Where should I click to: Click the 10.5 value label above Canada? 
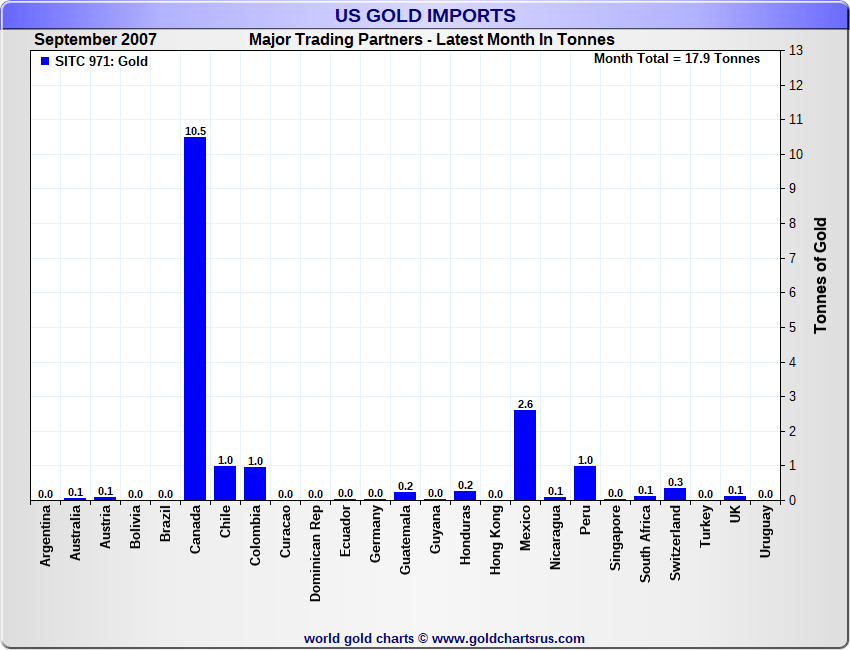coord(195,131)
